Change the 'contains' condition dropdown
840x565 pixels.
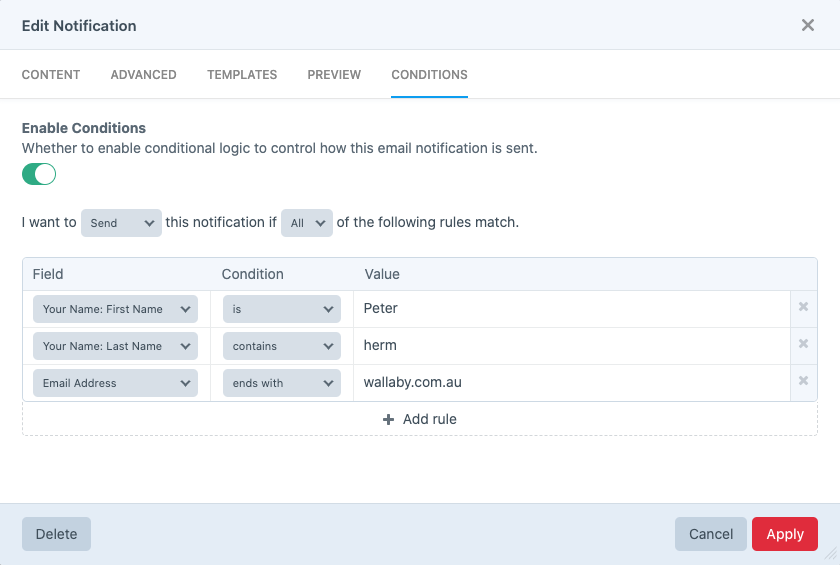point(282,346)
